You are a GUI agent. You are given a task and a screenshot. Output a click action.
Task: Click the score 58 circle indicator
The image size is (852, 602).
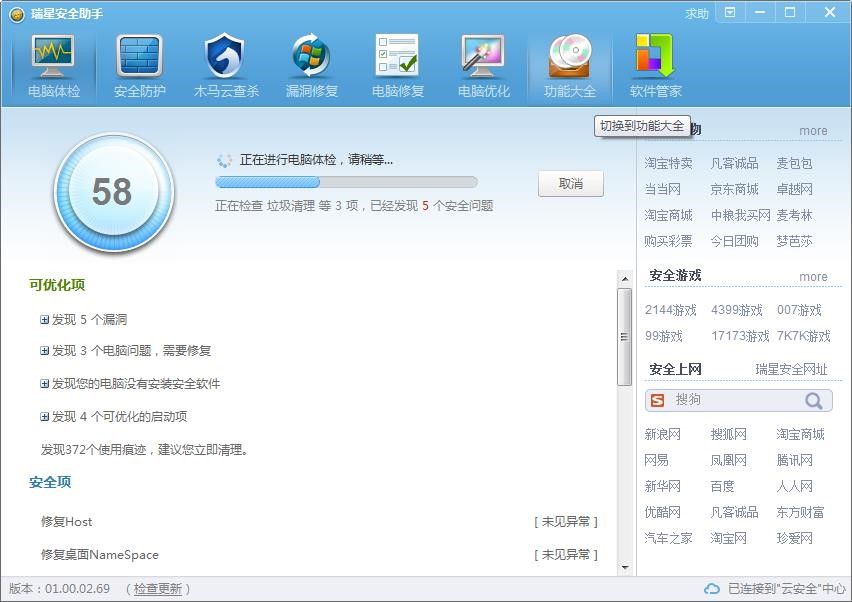tap(114, 192)
